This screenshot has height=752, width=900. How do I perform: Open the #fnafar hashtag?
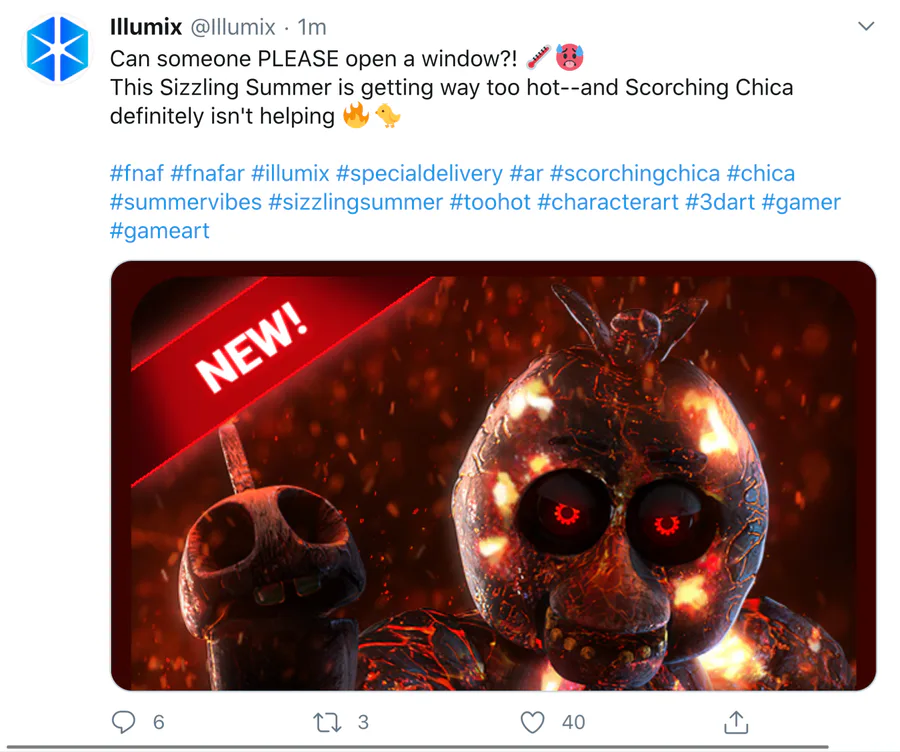207,173
